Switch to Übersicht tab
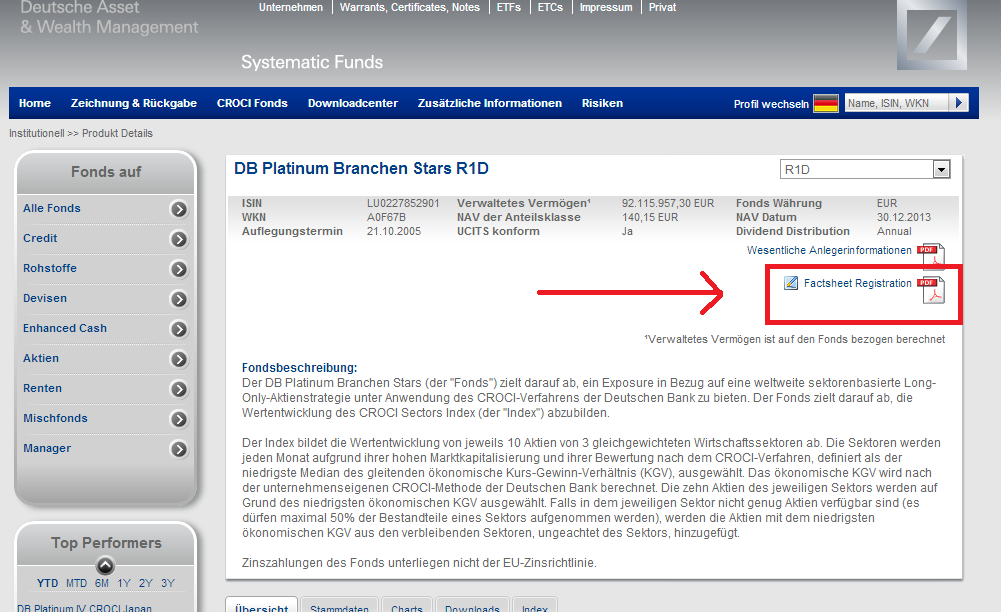 (261, 606)
